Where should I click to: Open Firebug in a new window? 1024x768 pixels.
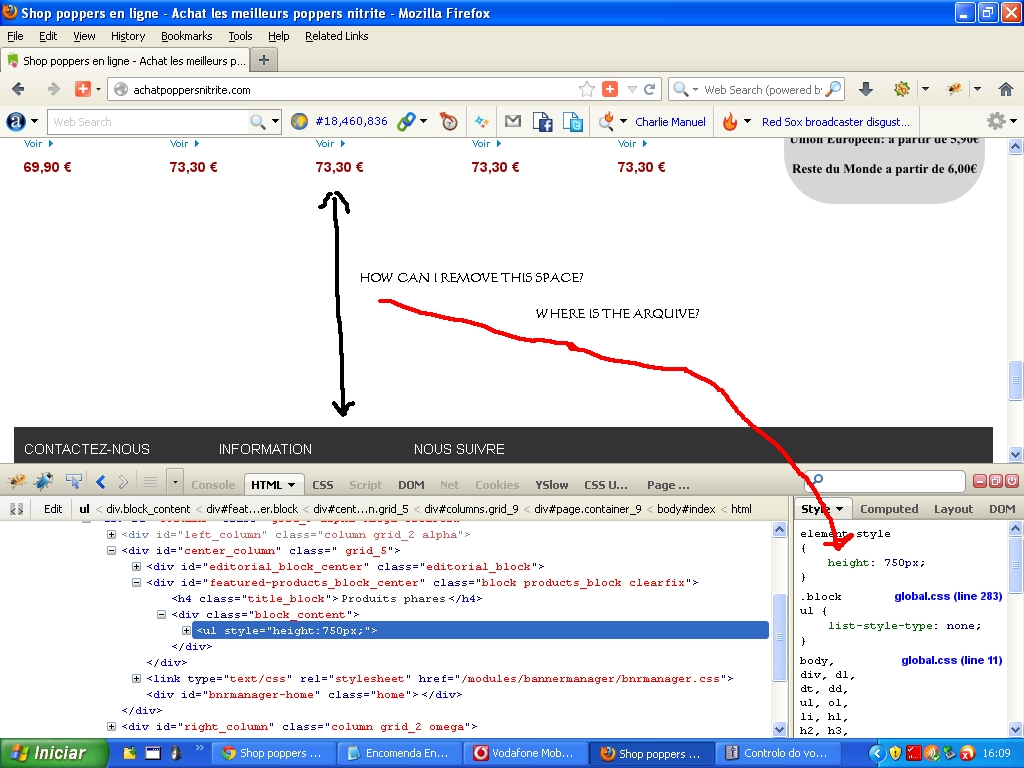click(995, 481)
